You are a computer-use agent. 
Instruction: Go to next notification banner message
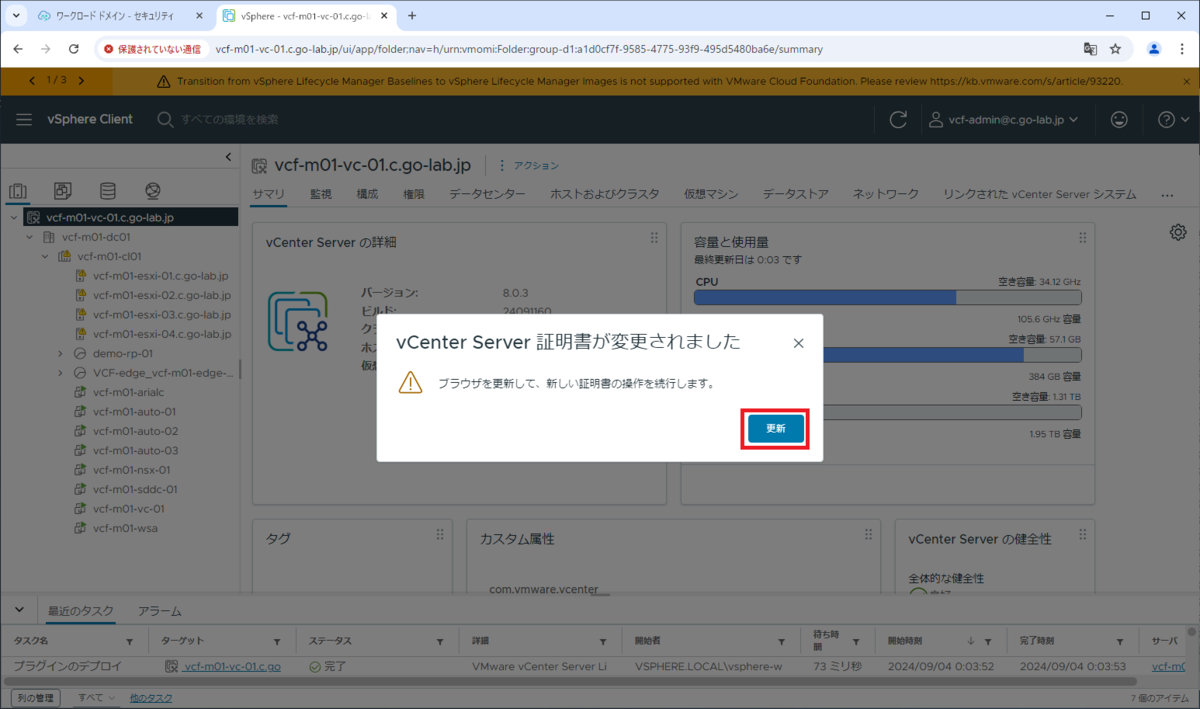pyautogui.click(x=81, y=80)
